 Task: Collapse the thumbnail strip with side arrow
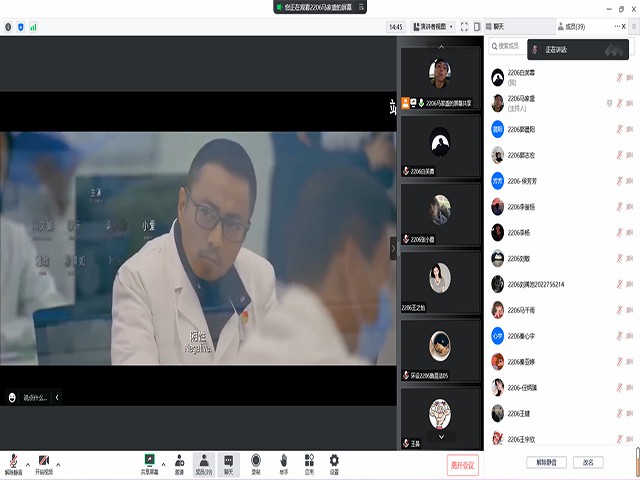tap(393, 248)
